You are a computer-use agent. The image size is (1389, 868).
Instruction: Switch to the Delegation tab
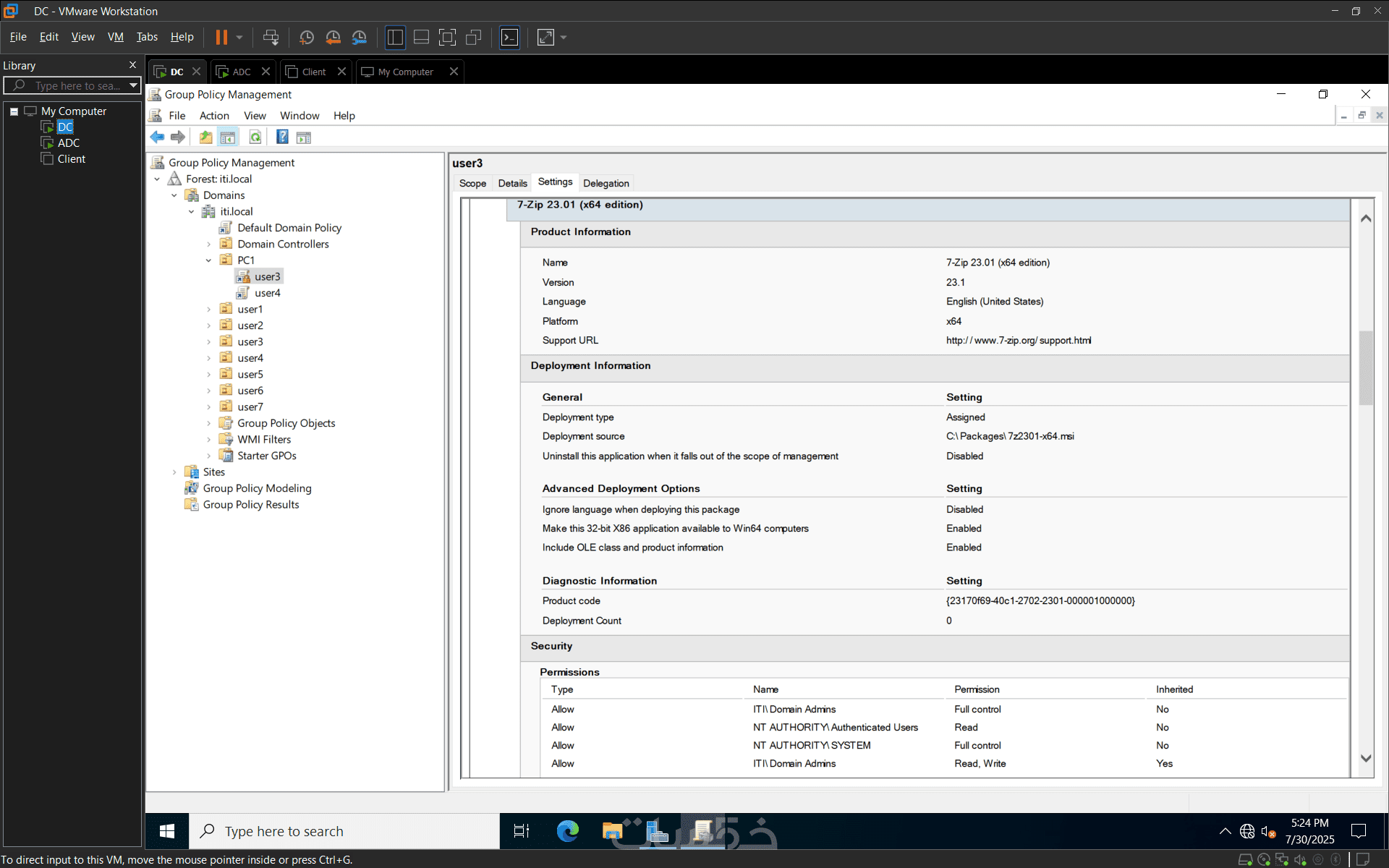606,183
